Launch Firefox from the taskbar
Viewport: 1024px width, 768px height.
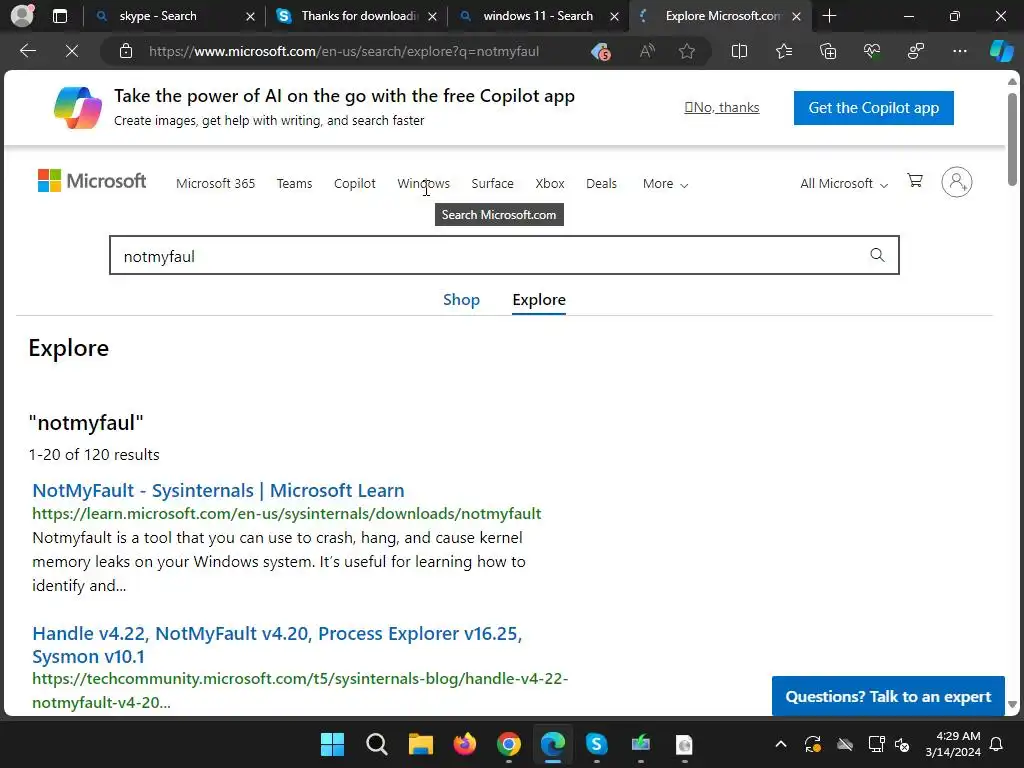pyautogui.click(x=464, y=744)
